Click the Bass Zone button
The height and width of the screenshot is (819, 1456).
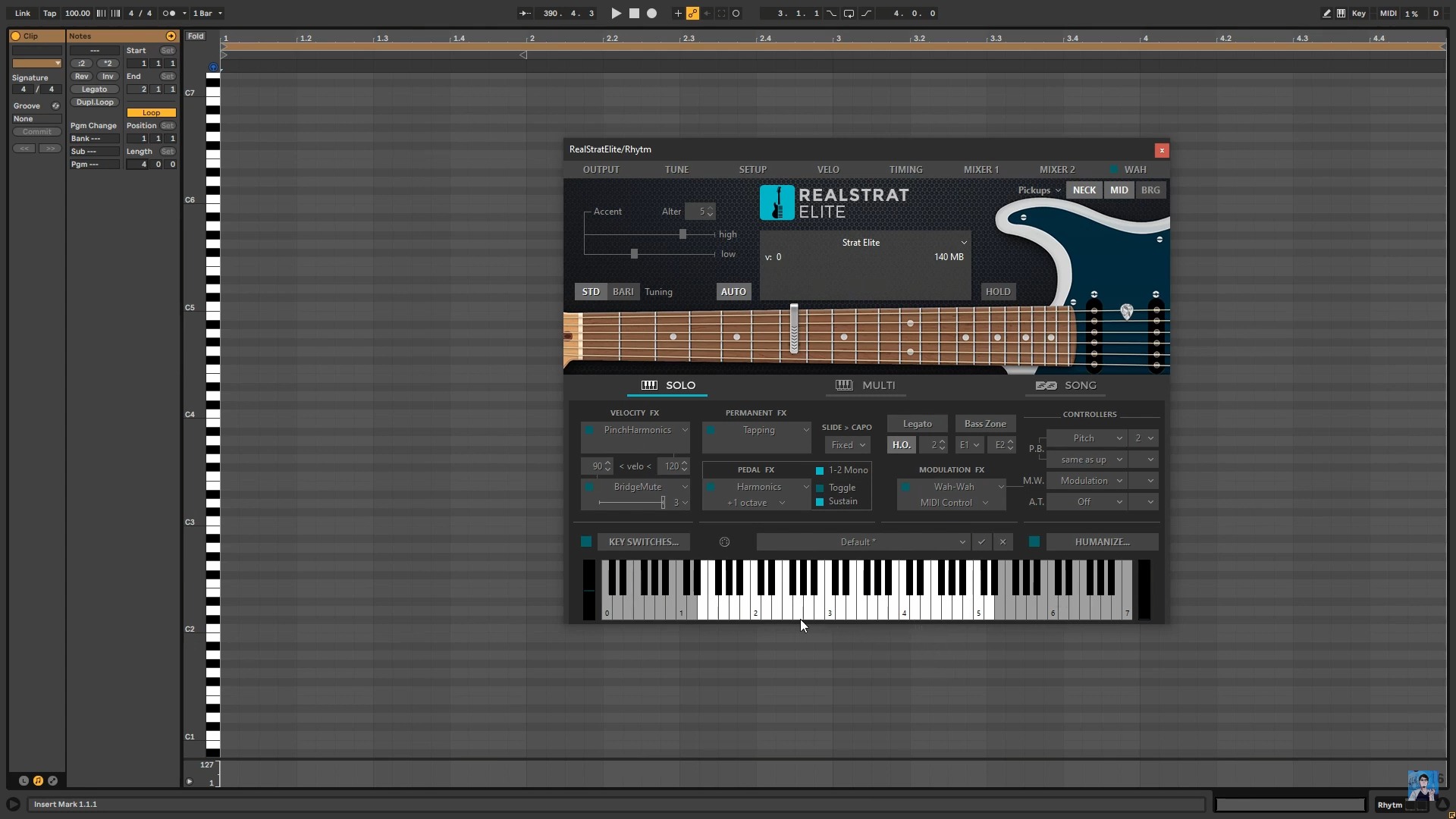[985, 424]
